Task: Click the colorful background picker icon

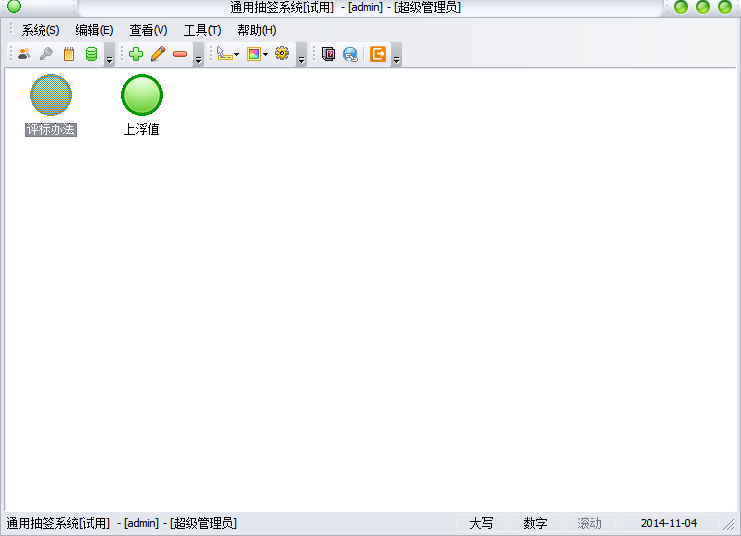Action: click(254, 54)
